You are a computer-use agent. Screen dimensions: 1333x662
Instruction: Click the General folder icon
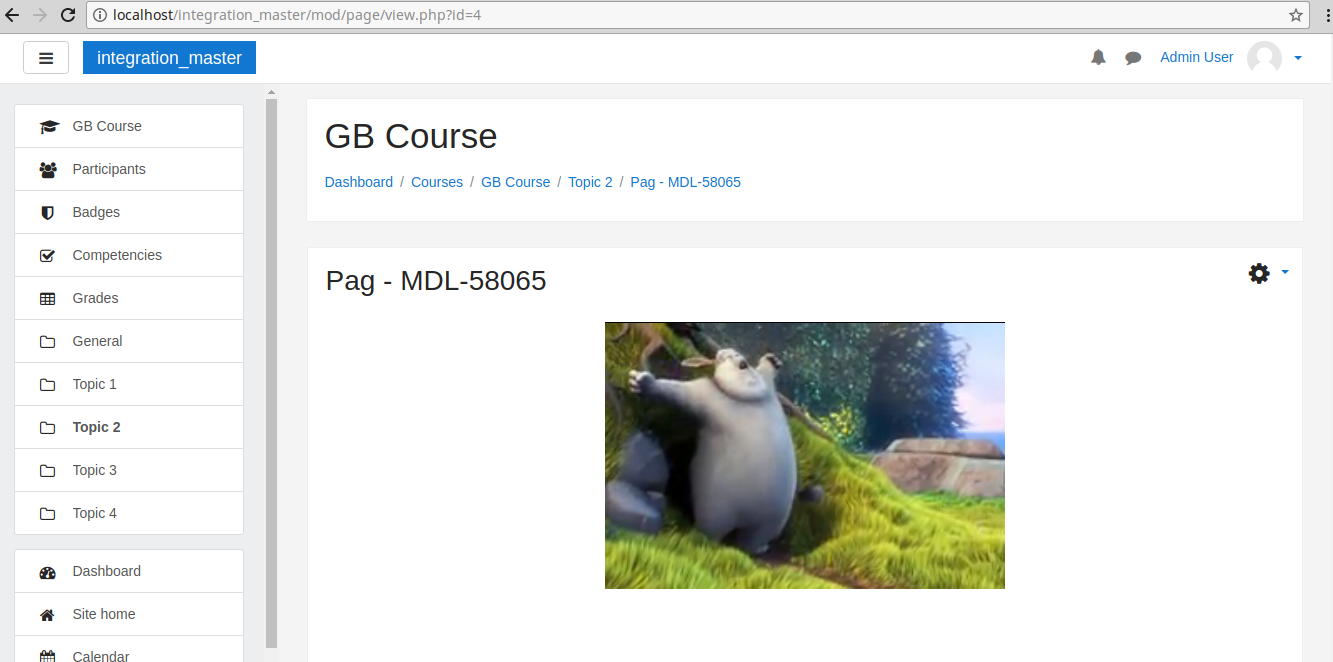[x=47, y=341]
